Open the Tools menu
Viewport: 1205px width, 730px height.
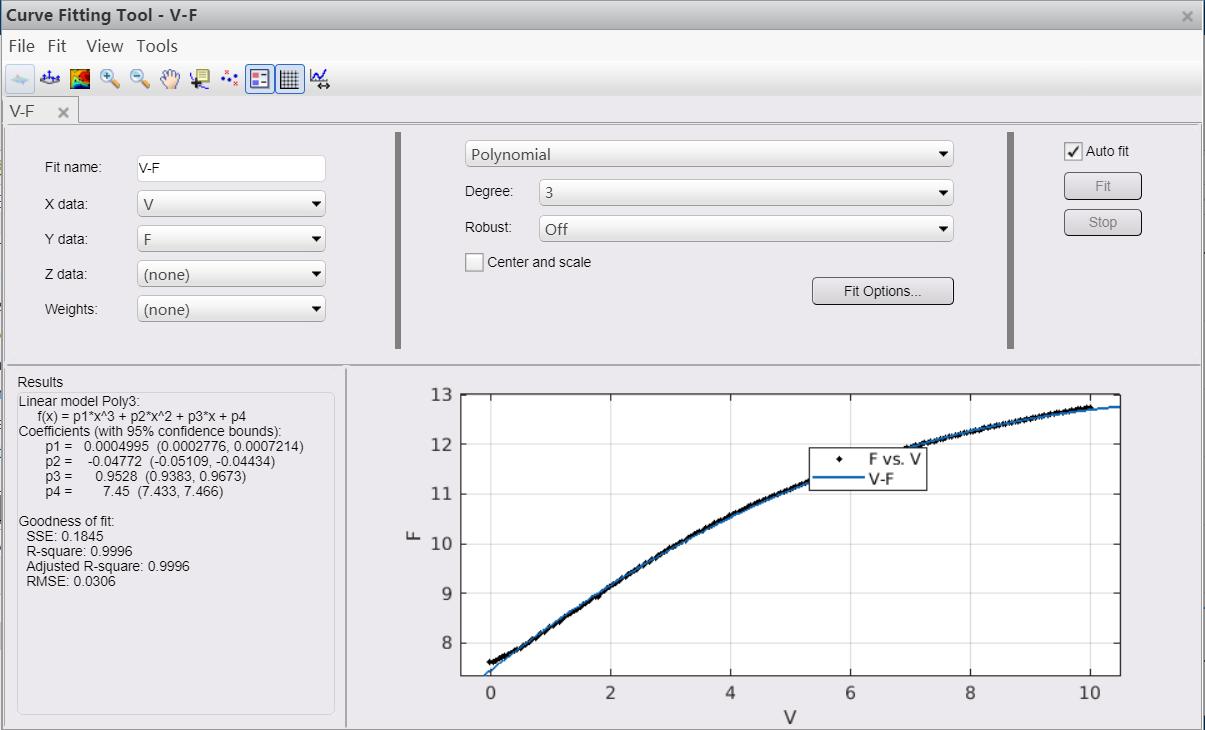157,46
